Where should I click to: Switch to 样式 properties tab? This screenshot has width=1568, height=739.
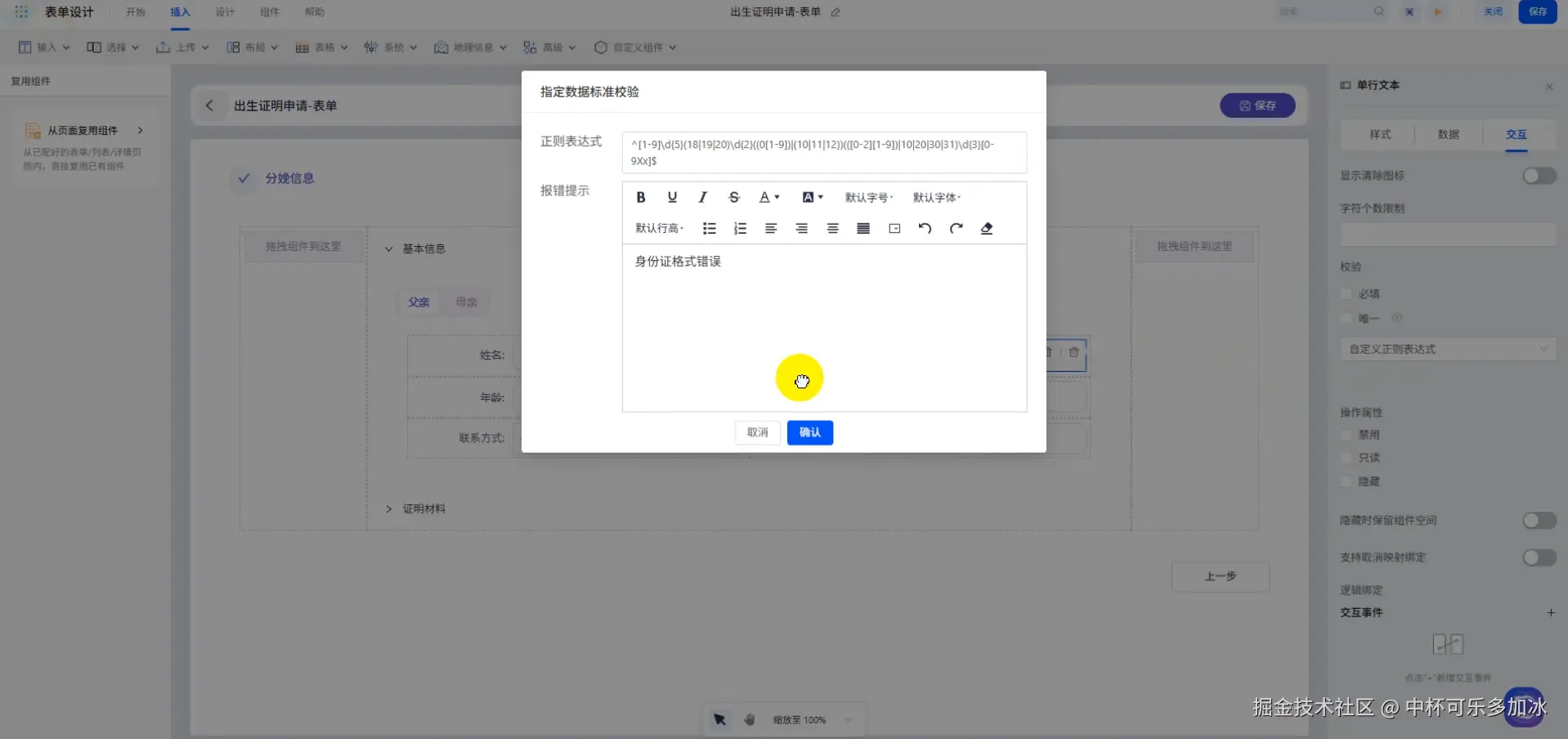(1380, 134)
